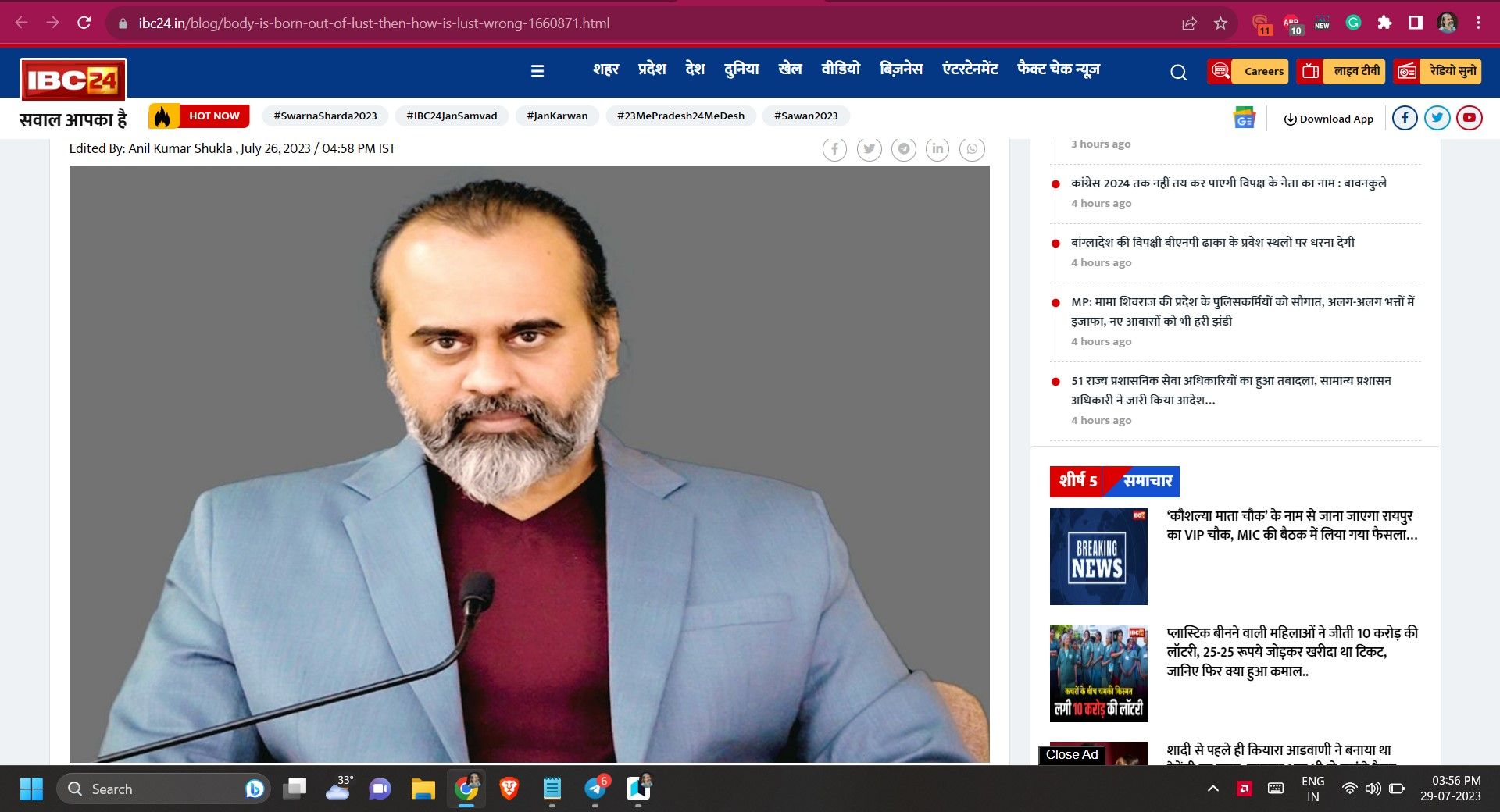
Task: Open the IBC24 Twitter page icon
Action: [x=1437, y=118]
